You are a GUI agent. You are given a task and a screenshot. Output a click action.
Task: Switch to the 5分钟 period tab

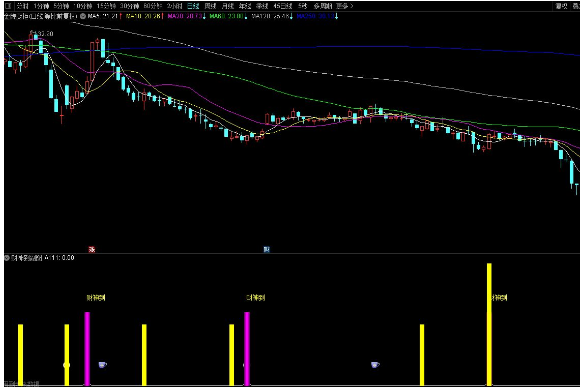tap(61, 6)
